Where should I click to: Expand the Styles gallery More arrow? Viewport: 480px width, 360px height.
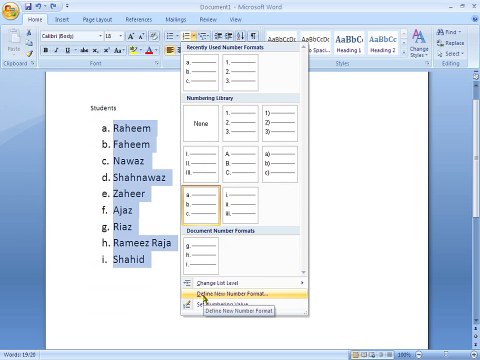click(404, 52)
